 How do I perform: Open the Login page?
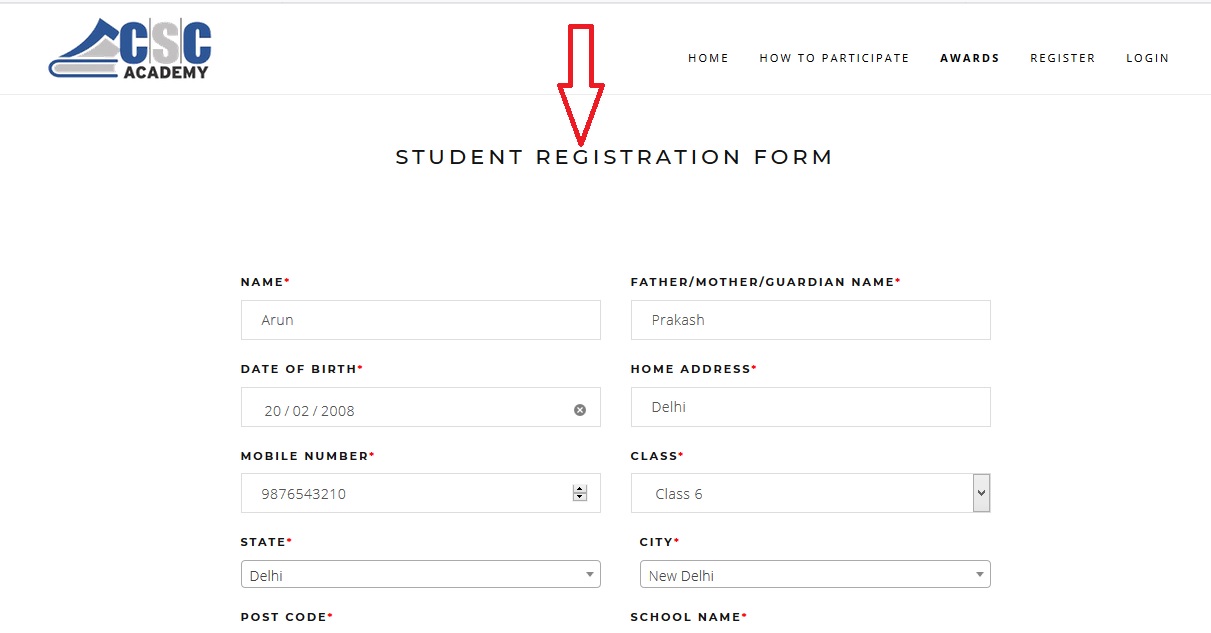(x=1147, y=58)
